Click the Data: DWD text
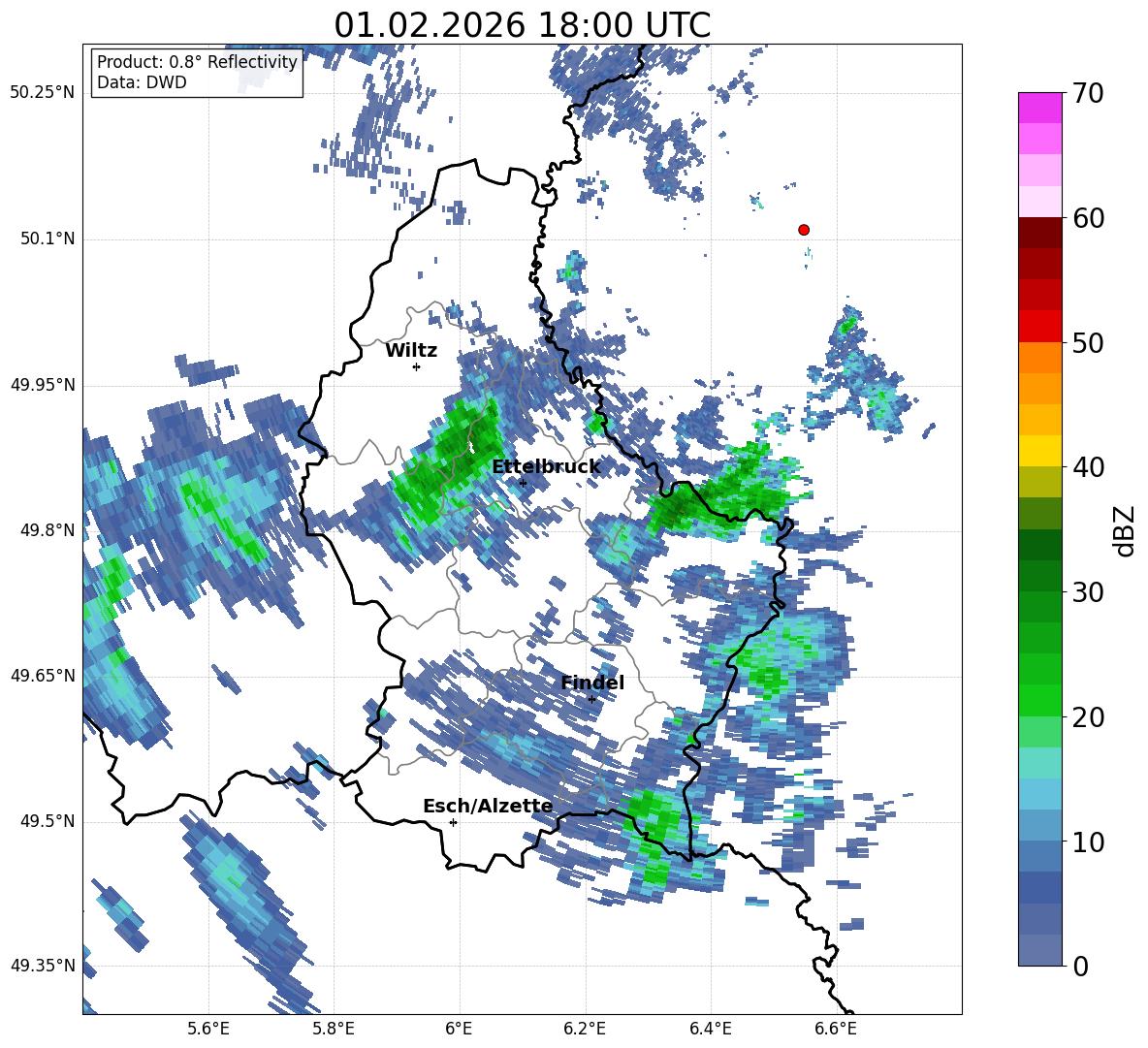Viewport: 1148px width, 1048px height. click(x=142, y=82)
